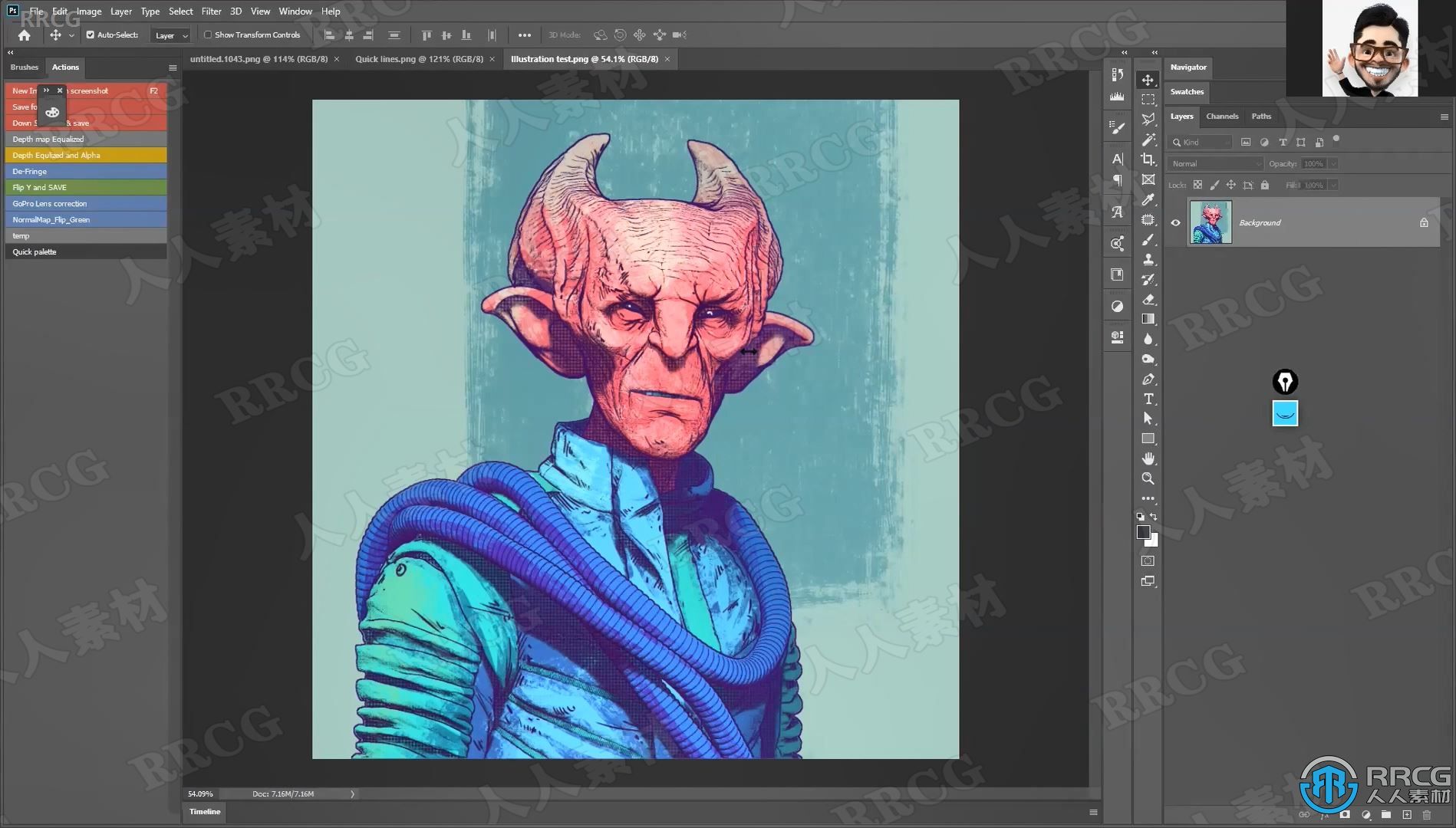The image size is (1456, 828).
Task: Open the Layers panel menu
Action: click(x=1444, y=117)
